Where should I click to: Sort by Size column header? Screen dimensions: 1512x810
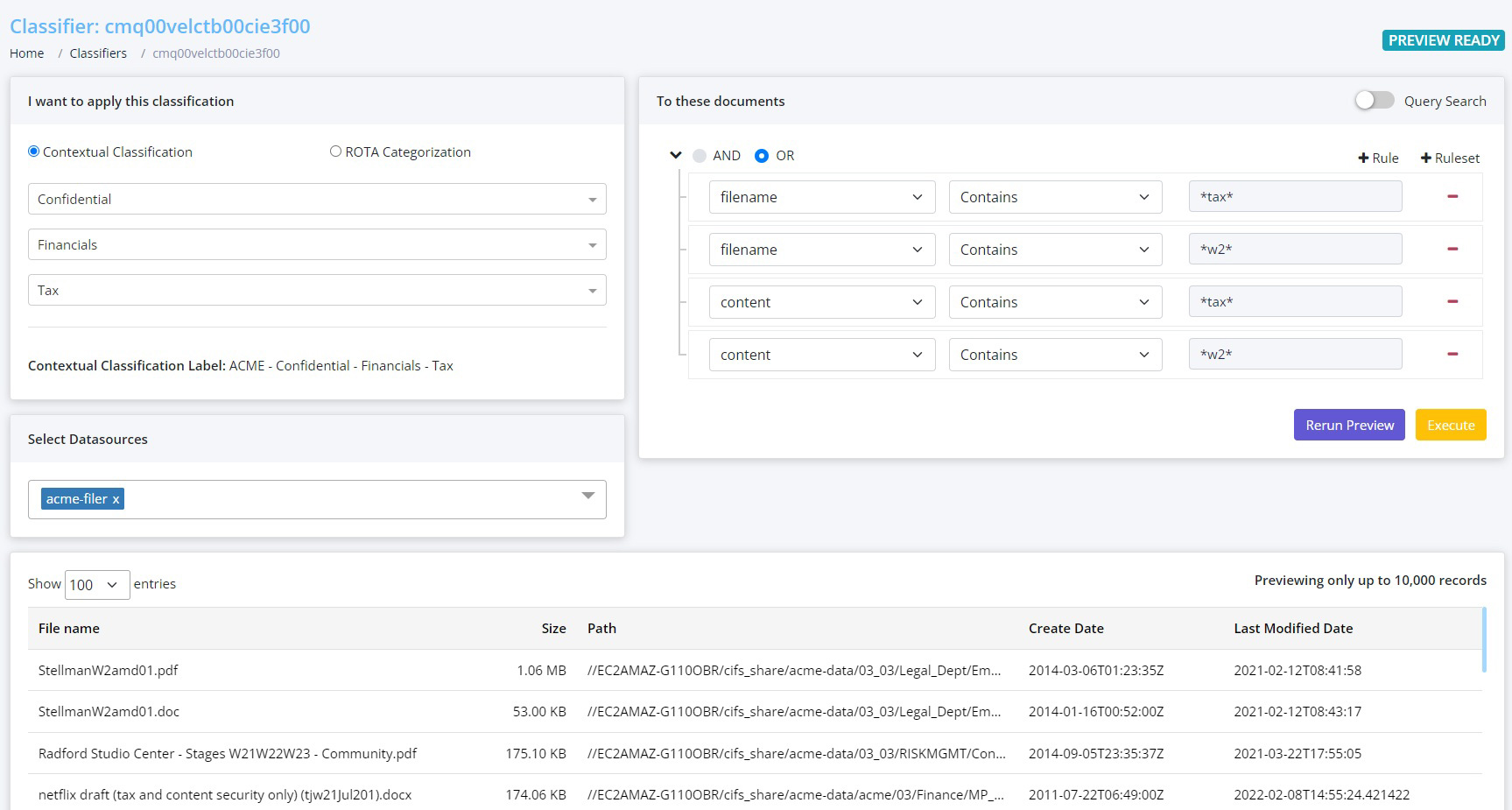pos(553,628)
